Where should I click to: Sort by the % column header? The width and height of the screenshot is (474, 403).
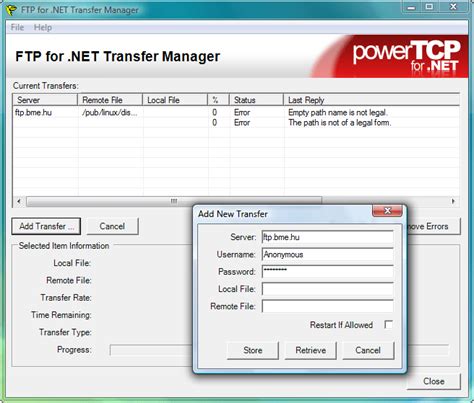[218, 100]
